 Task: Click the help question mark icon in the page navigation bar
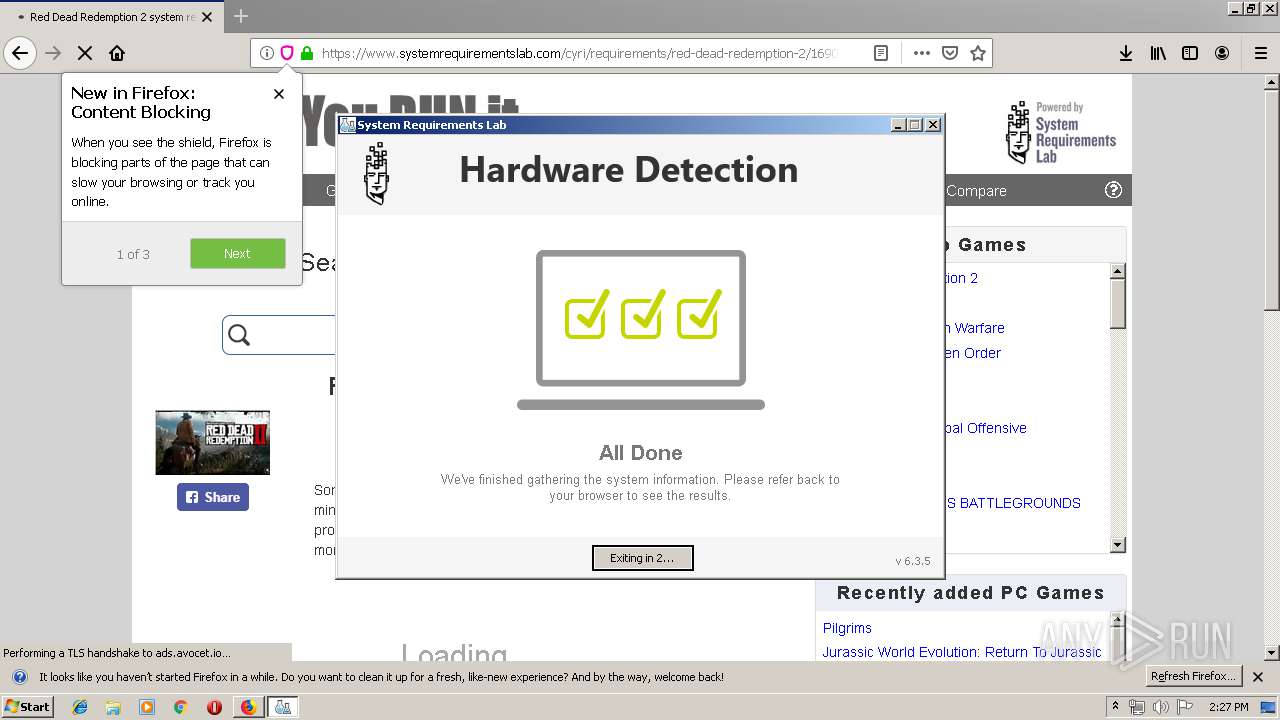coord(1113,190)
